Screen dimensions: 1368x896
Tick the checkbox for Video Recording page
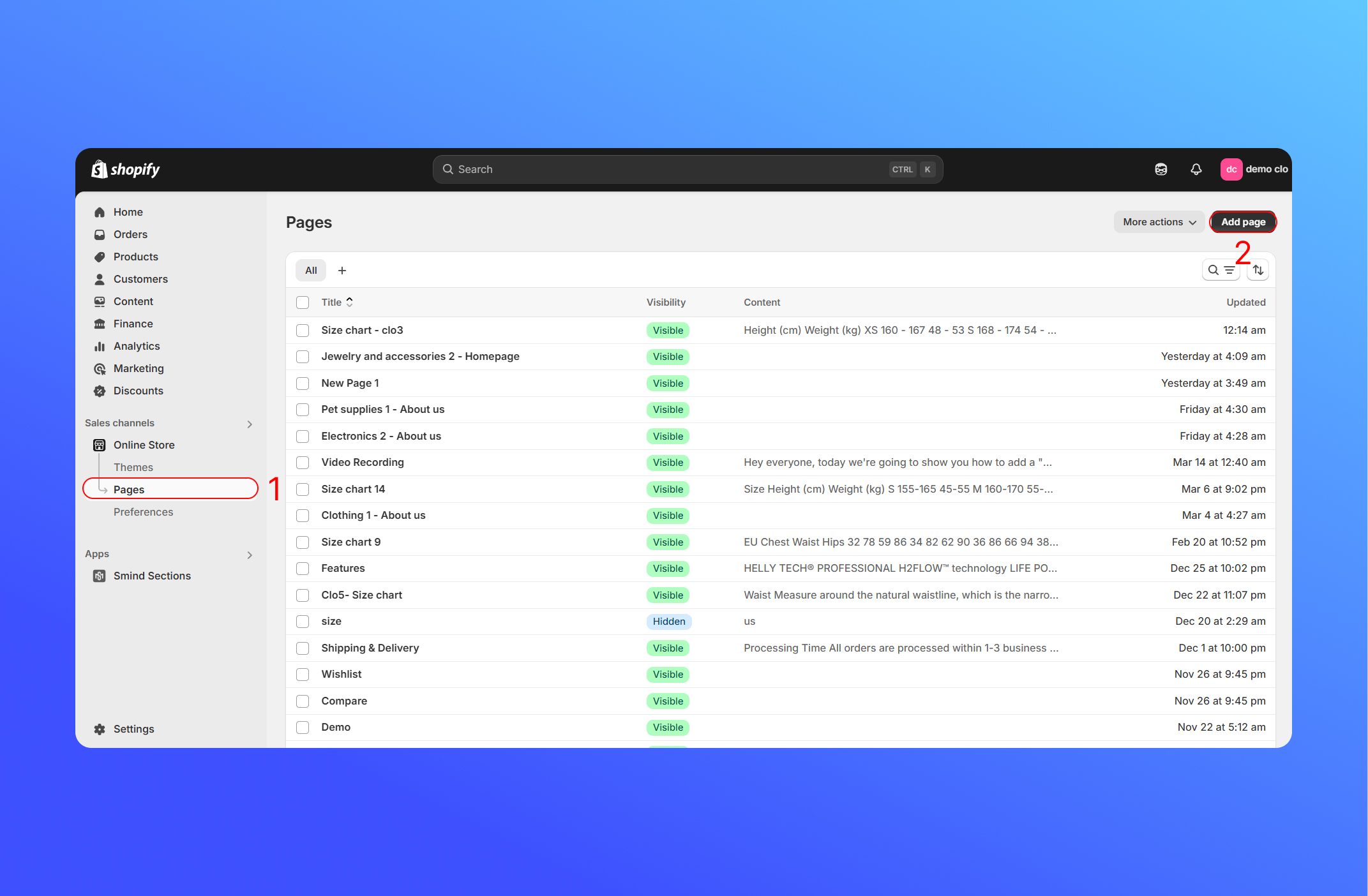303,463
